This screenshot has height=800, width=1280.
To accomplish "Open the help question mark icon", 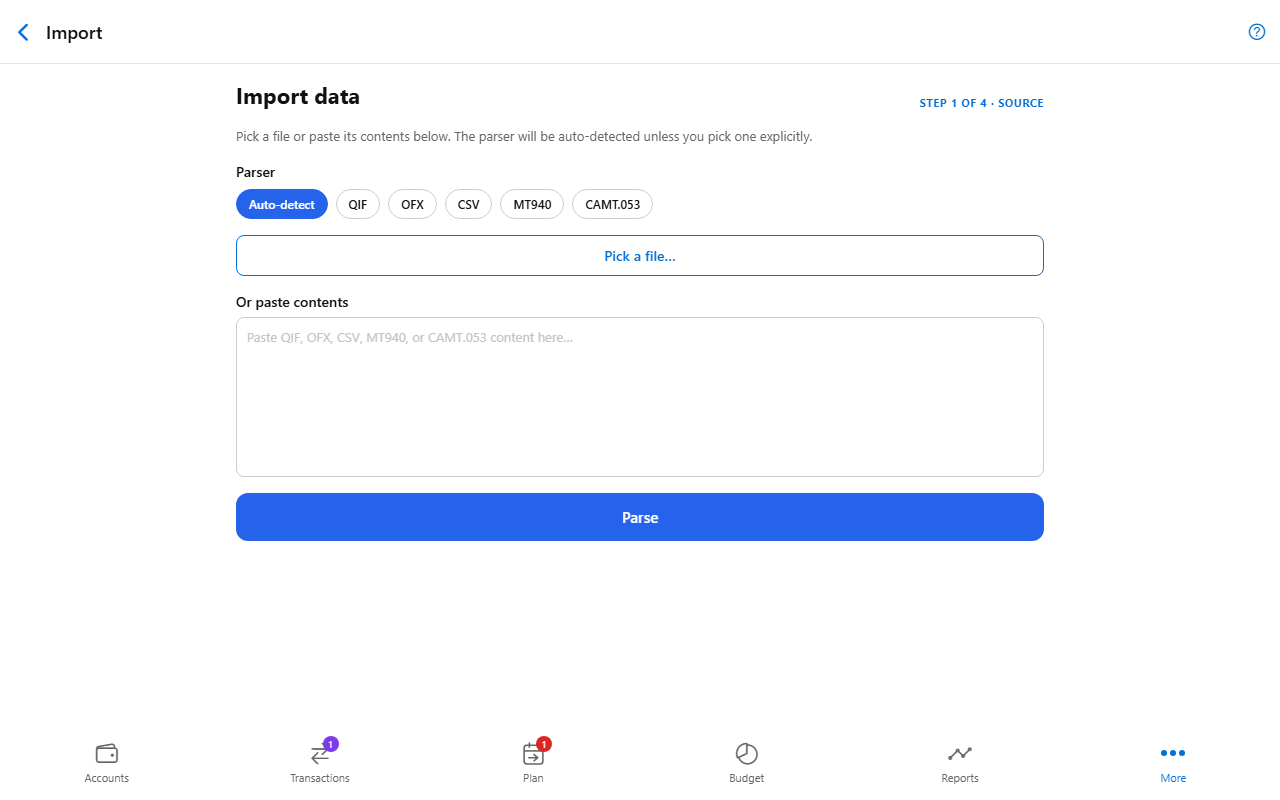I will click(1257, 32).
